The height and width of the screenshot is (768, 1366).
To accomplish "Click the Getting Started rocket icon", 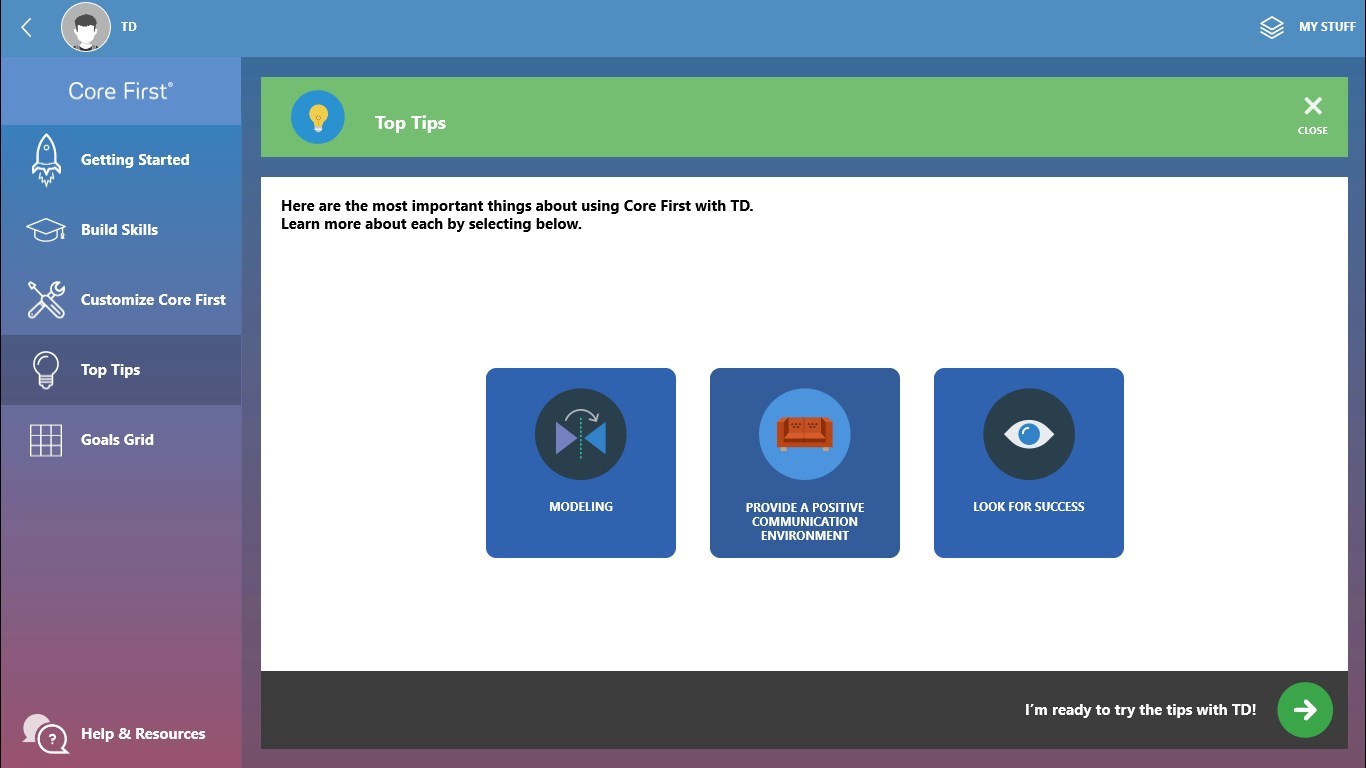I will tap(46, 160).
